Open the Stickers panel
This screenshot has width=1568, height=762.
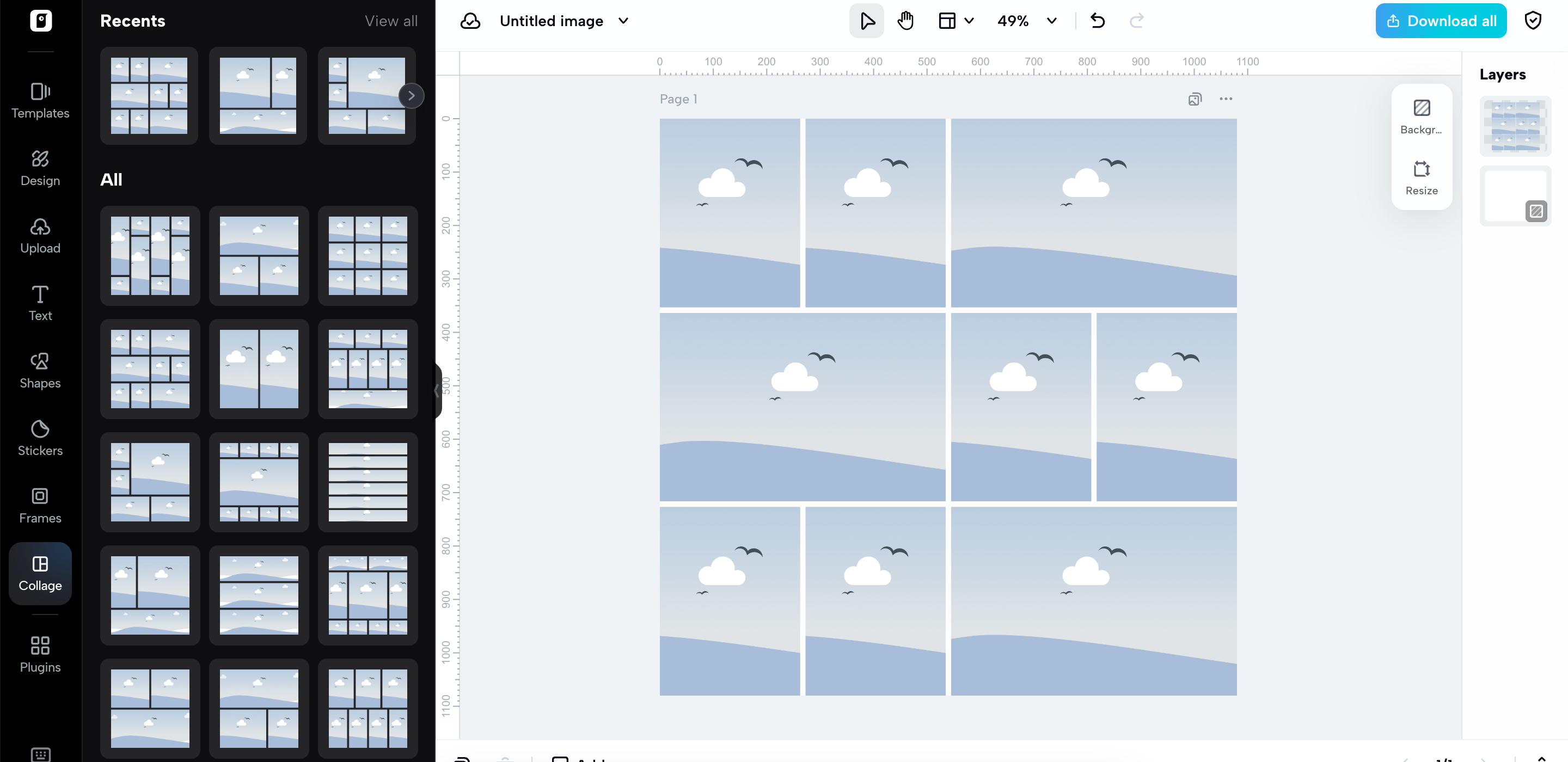pyautogui.click(x=40, y=438)
